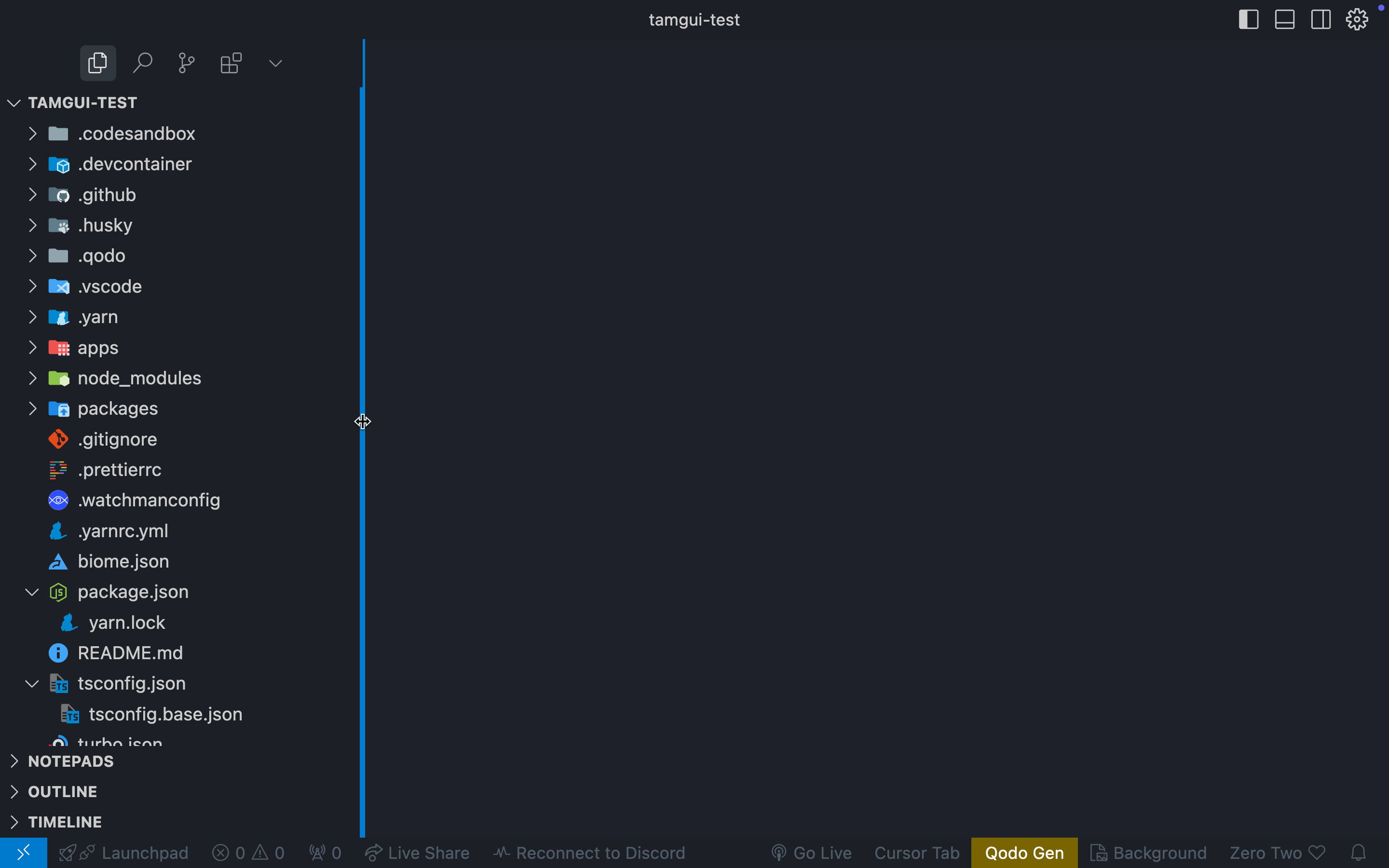Screen dimensions: 1389x868
Task: Expand the .husky folder
Action: [x=33, y=225]
